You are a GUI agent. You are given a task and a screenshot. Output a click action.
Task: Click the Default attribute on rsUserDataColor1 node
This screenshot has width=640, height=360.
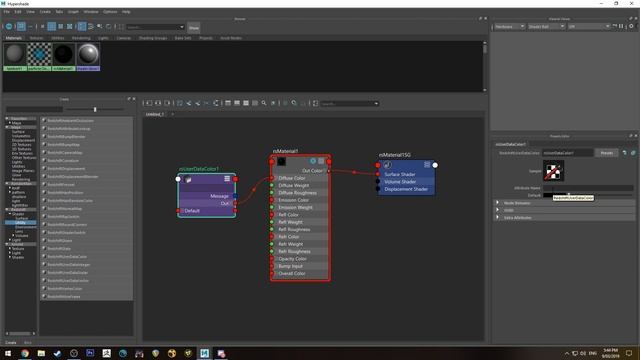click(192, 211)
